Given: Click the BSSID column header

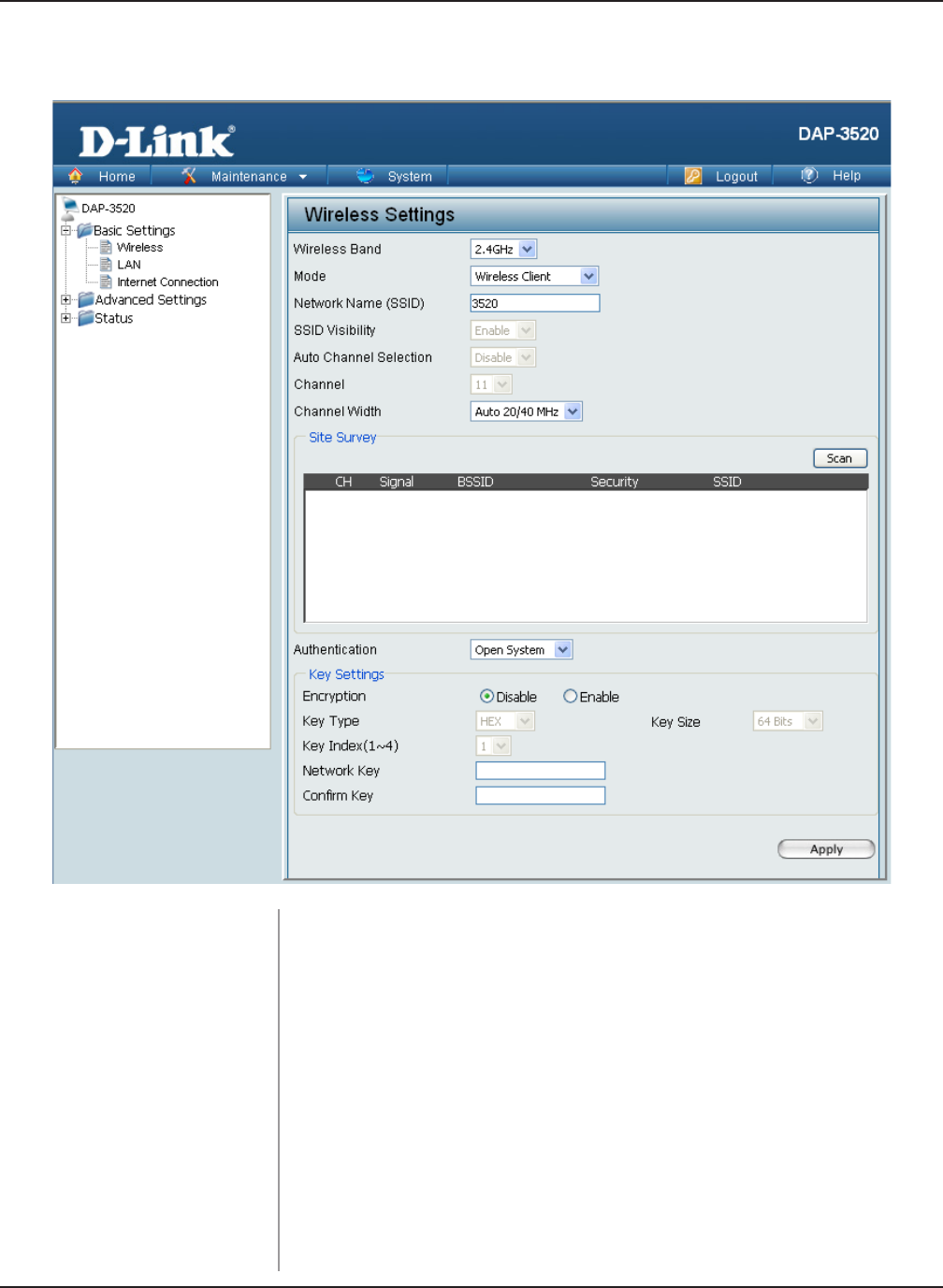Looking at the screenshot, I should [x=475, y=482].
